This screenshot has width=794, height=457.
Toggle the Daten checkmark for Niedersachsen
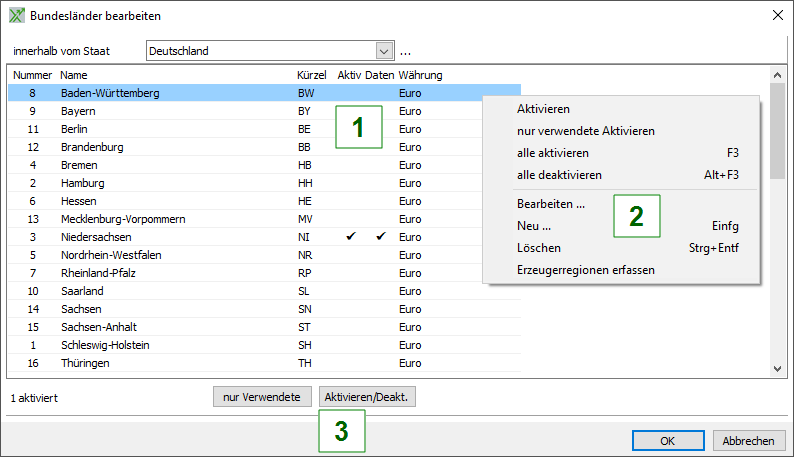pyautogui.click(x=380, y=237)
